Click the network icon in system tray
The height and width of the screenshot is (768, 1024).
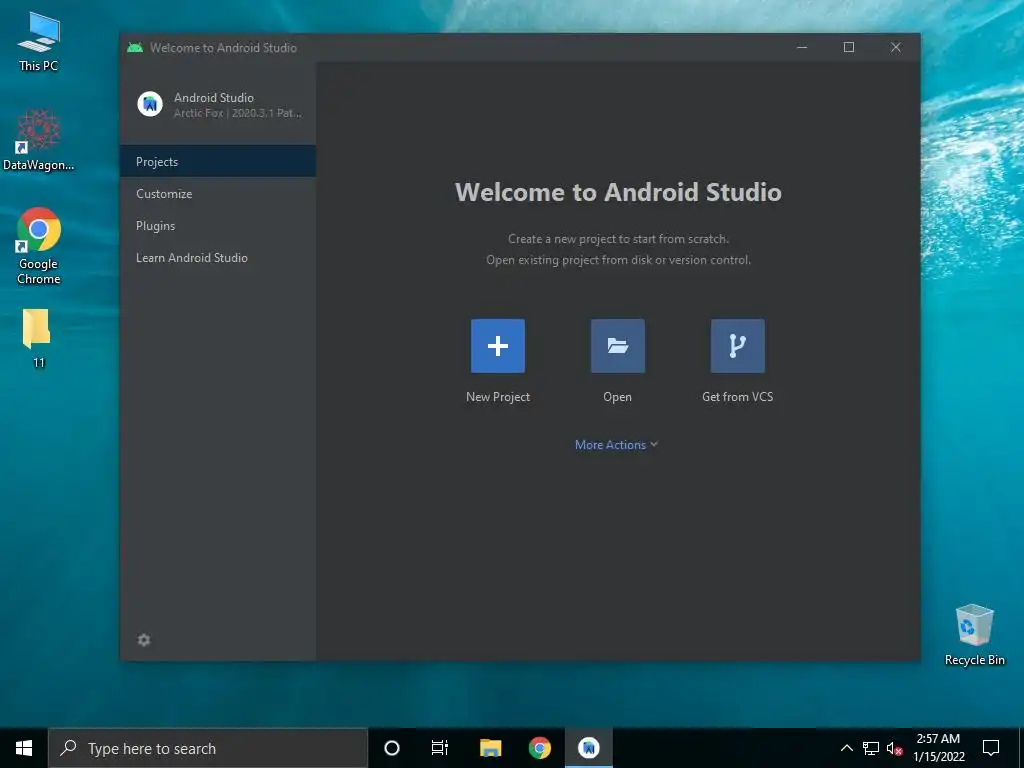point(871,748)
